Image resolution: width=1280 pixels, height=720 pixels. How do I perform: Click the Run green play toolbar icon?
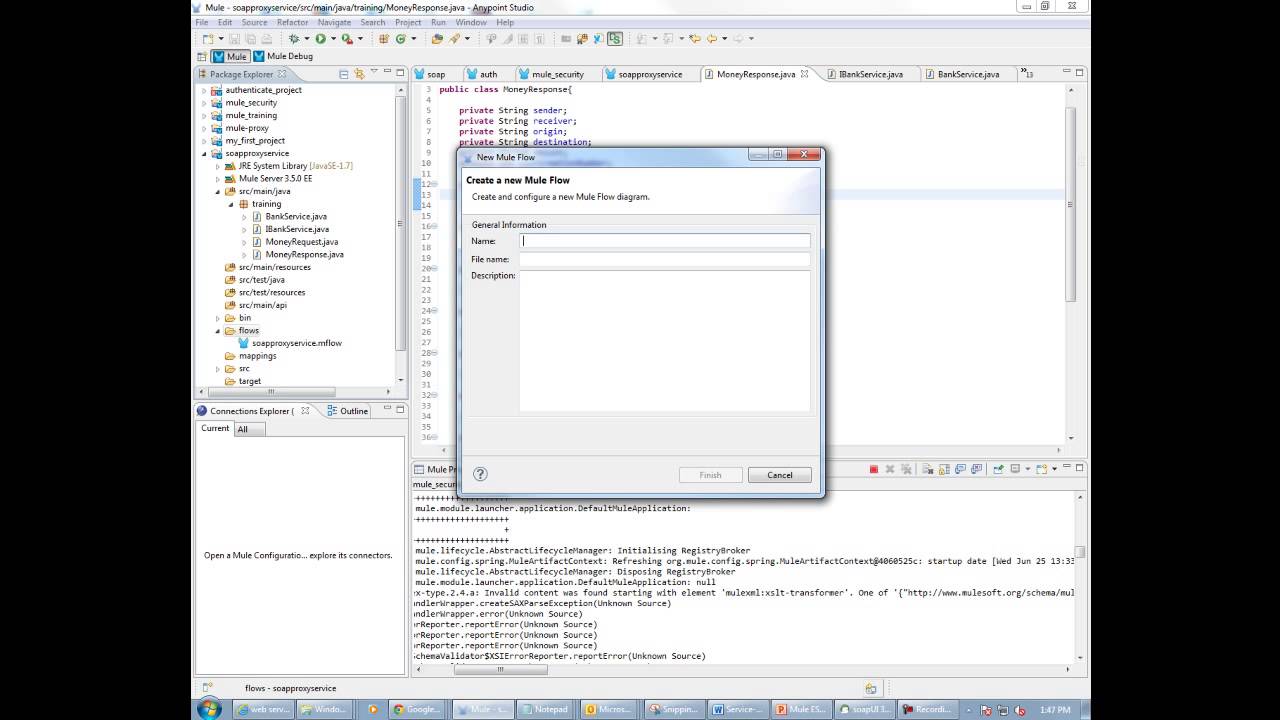[320, 39]
